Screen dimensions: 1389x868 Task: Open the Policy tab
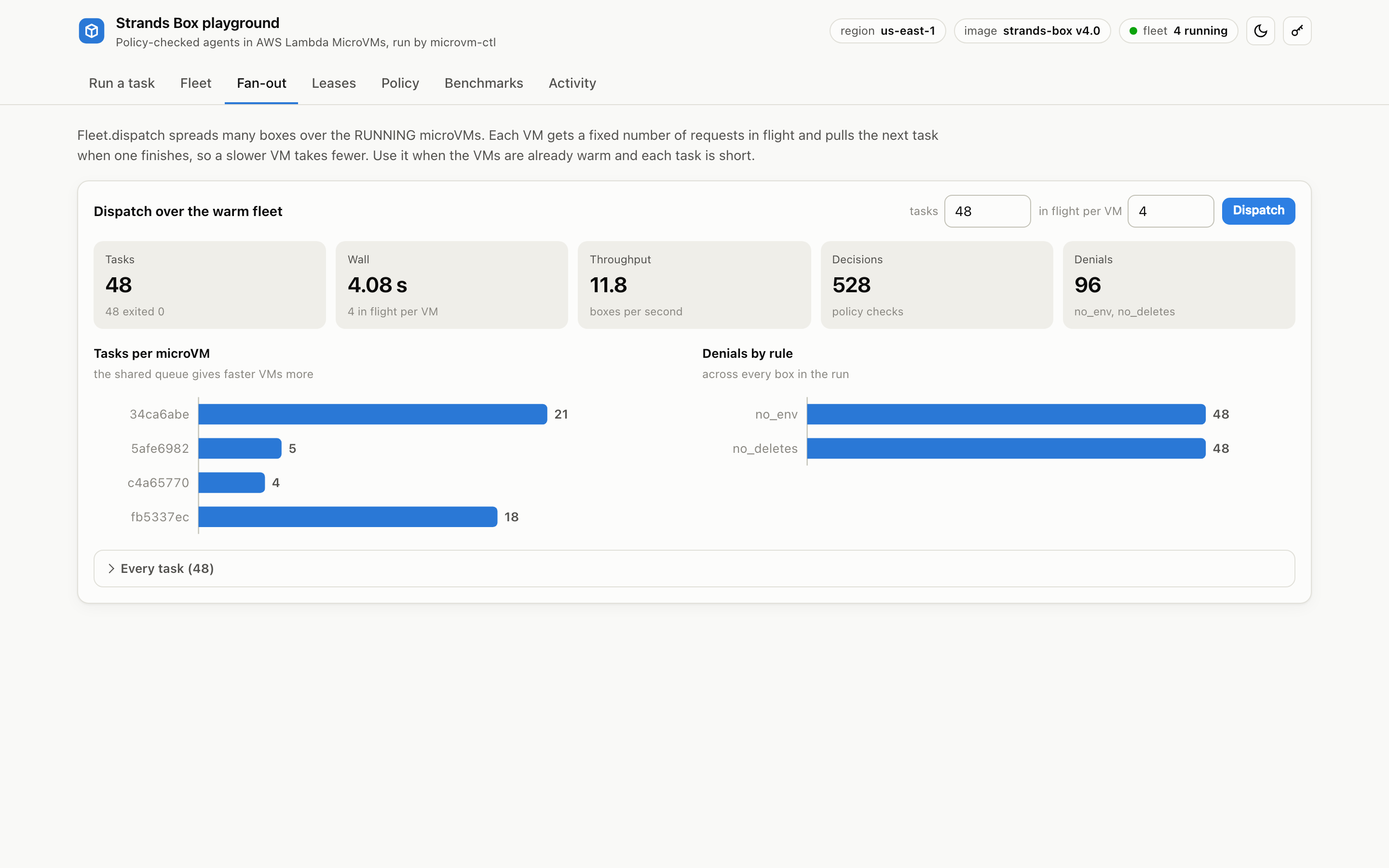400,83
